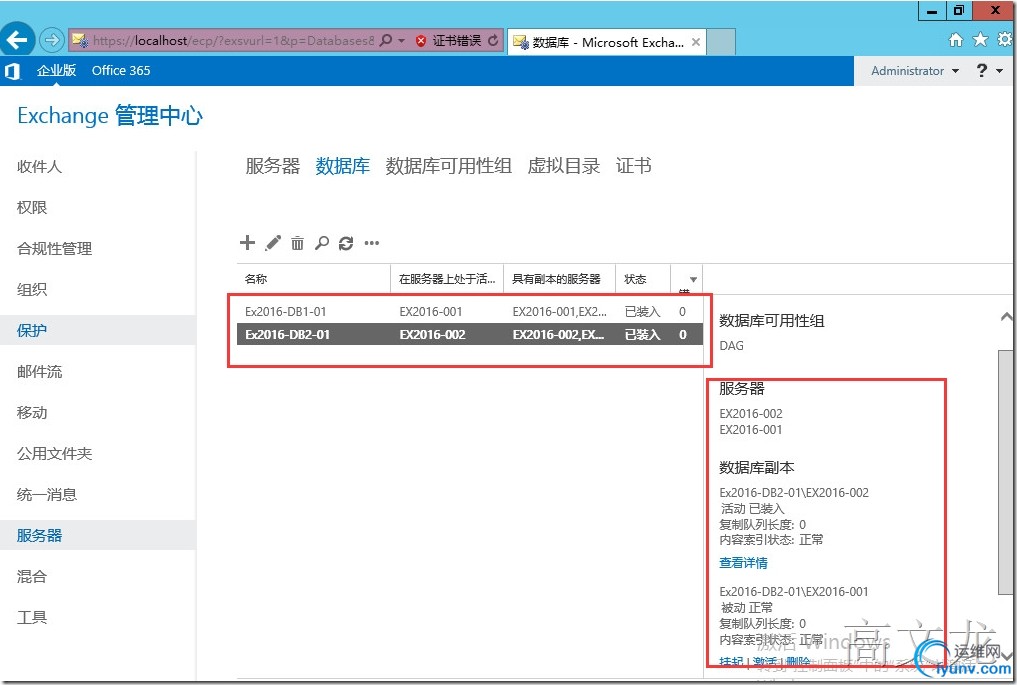Click the Office logo icon
This screenshot has width=1017, height=685.
[12, 71]
